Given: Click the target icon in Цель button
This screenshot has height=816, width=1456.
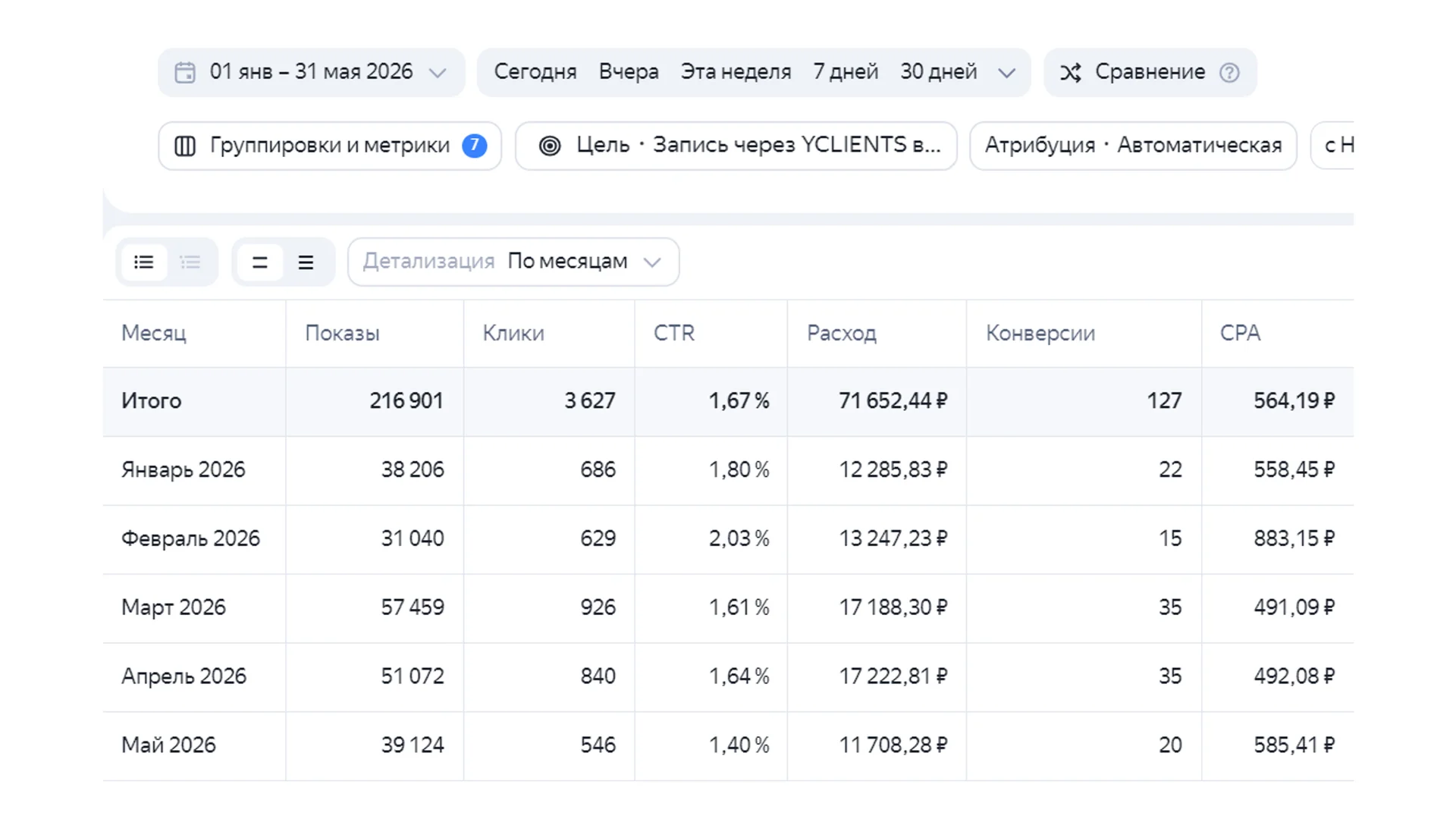Looking at the screenshot, I should [550, 146].
